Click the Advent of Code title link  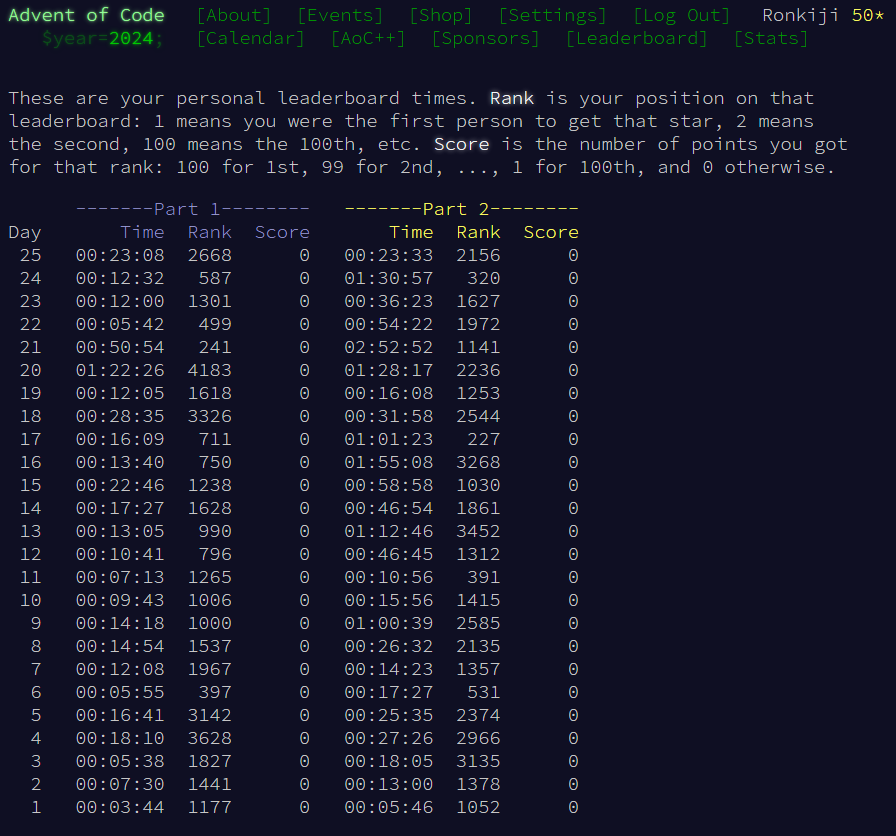tap(86, 15)
